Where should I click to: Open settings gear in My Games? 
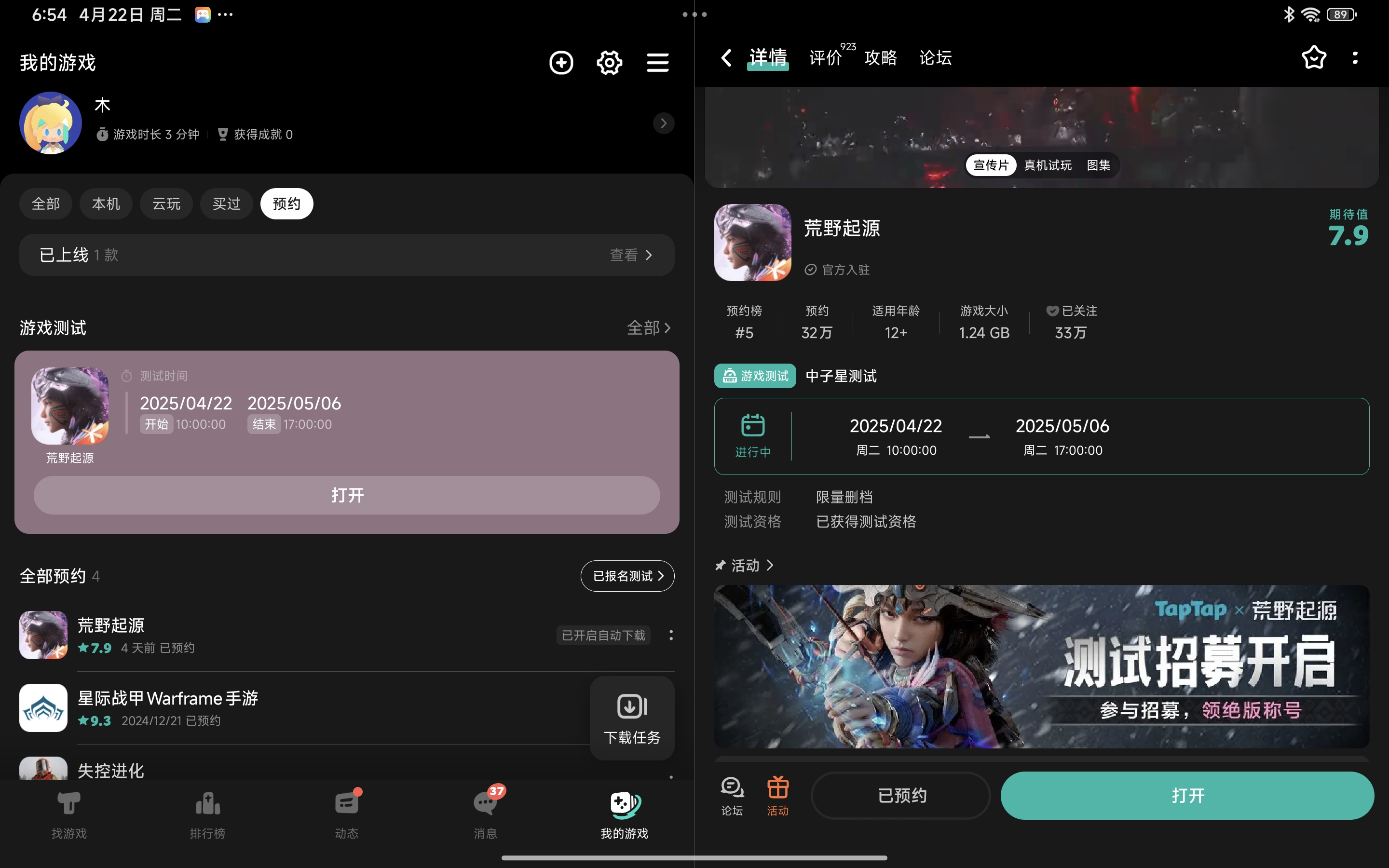click(609, 63)
